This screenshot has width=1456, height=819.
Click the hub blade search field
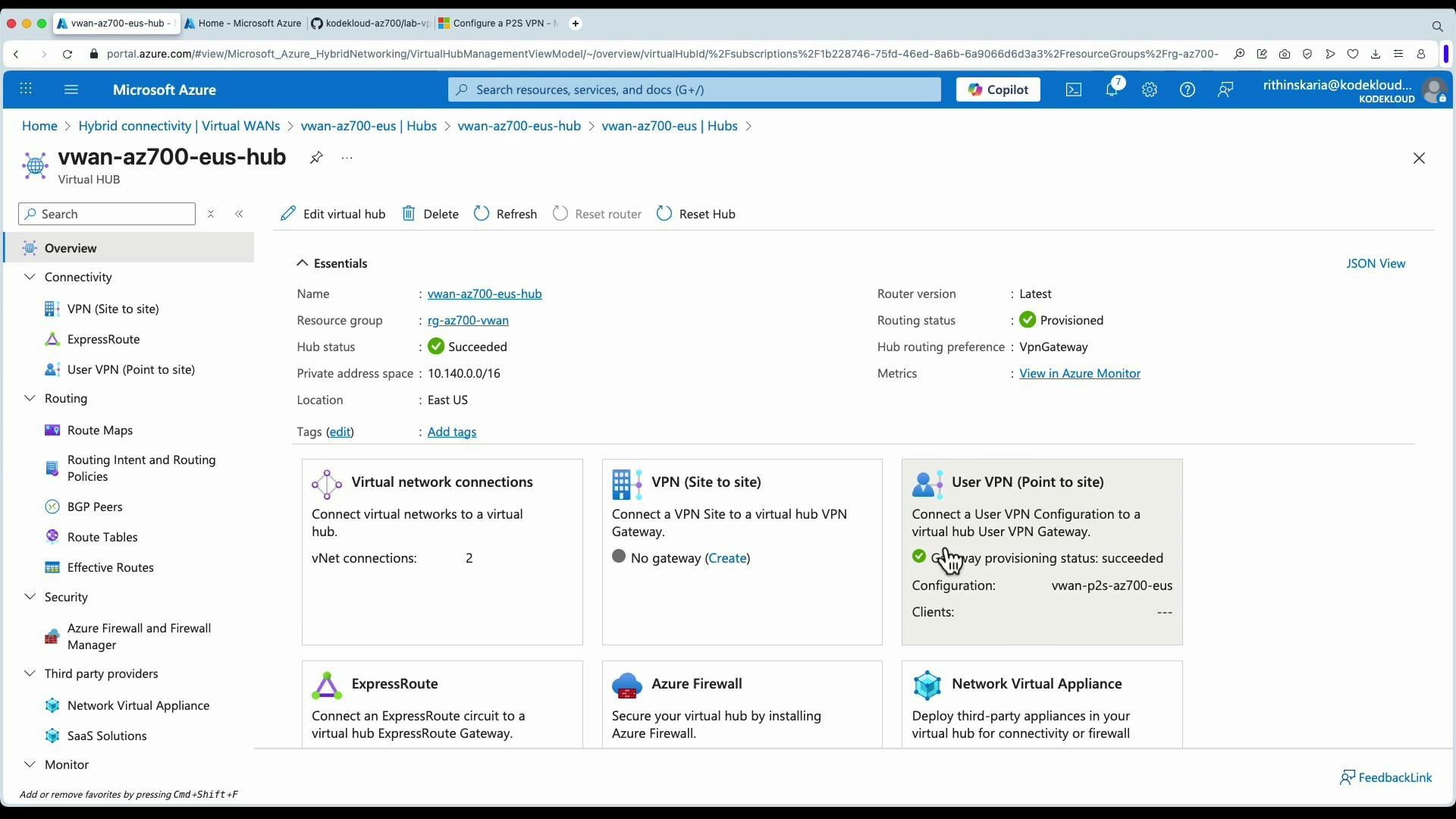106,214
